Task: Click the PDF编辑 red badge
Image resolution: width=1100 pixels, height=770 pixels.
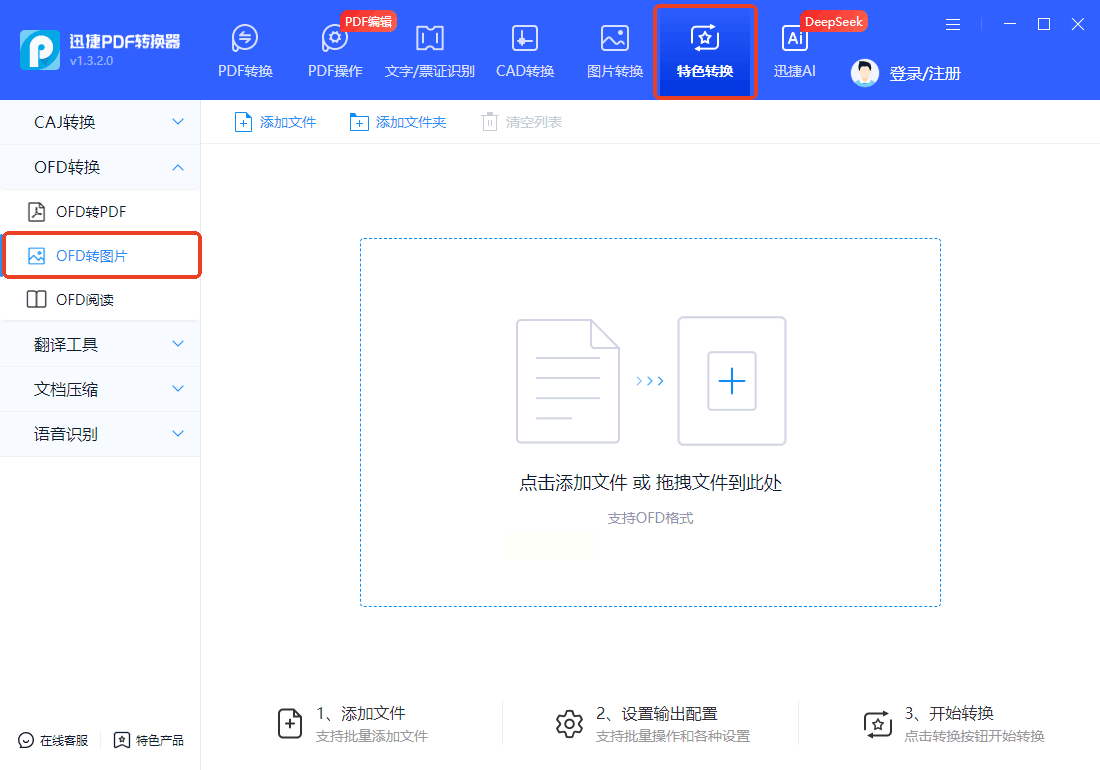Action: point(368,21)
